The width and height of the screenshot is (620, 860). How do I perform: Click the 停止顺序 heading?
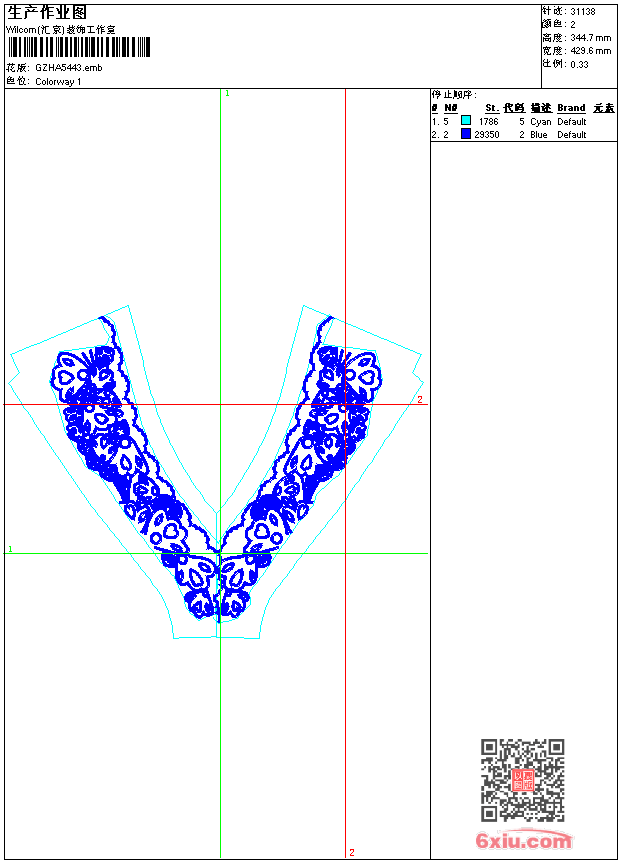coord(454,94)
